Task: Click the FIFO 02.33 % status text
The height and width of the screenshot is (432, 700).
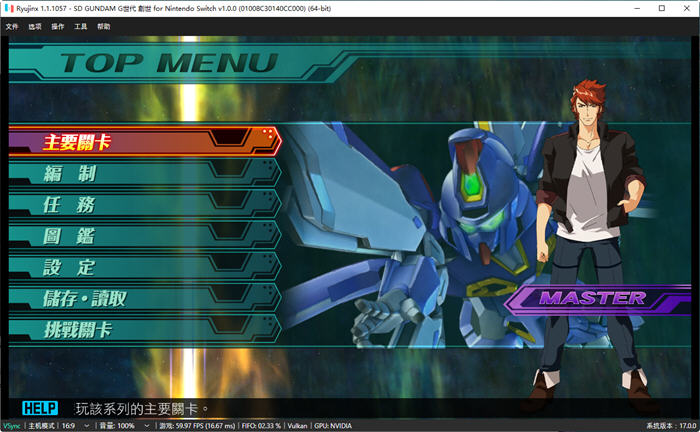Action: 261,426
